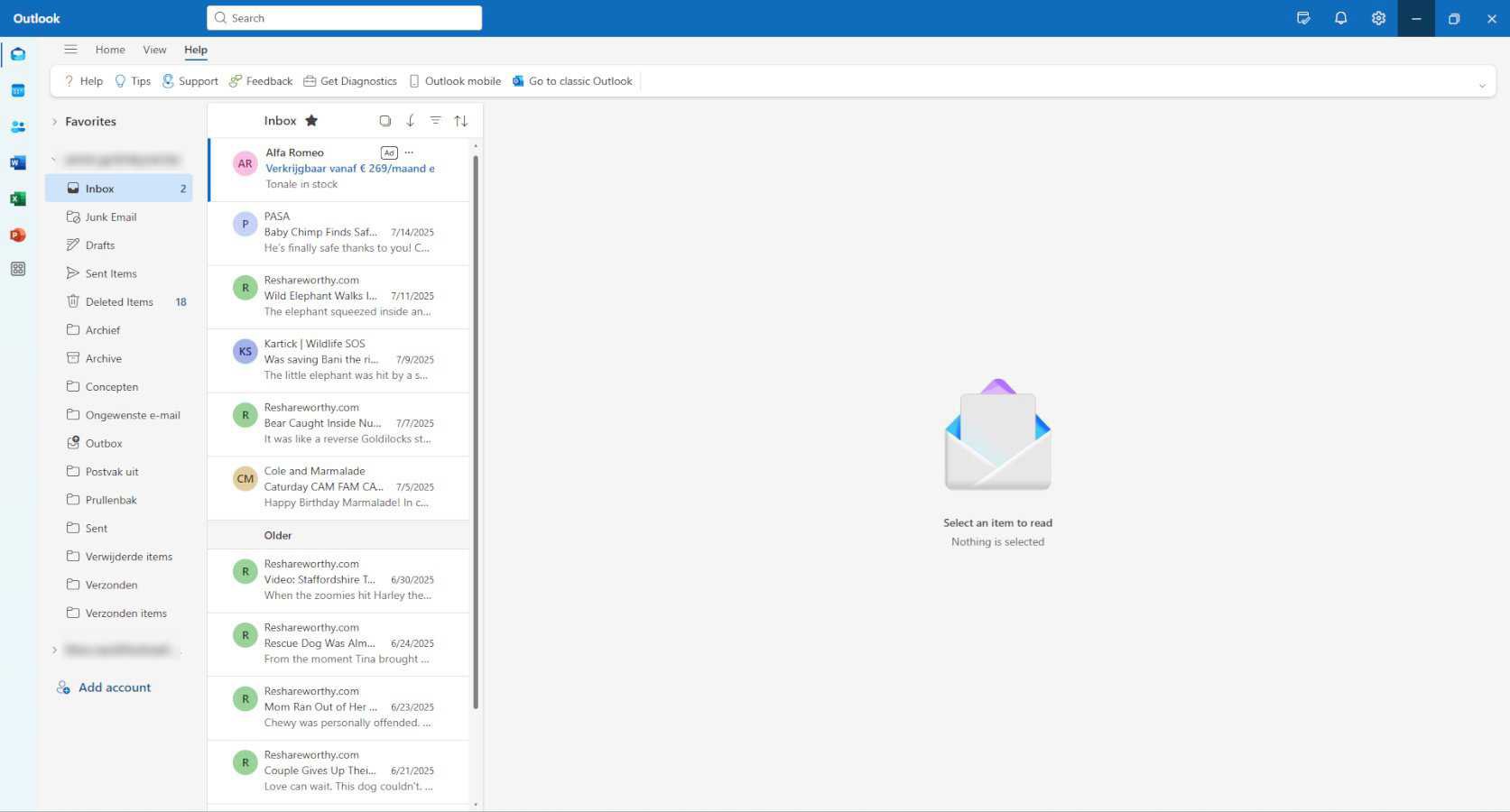The image size is (1510, 812).
Task: Open the Postvak uit folder
Action: (119, 472)
